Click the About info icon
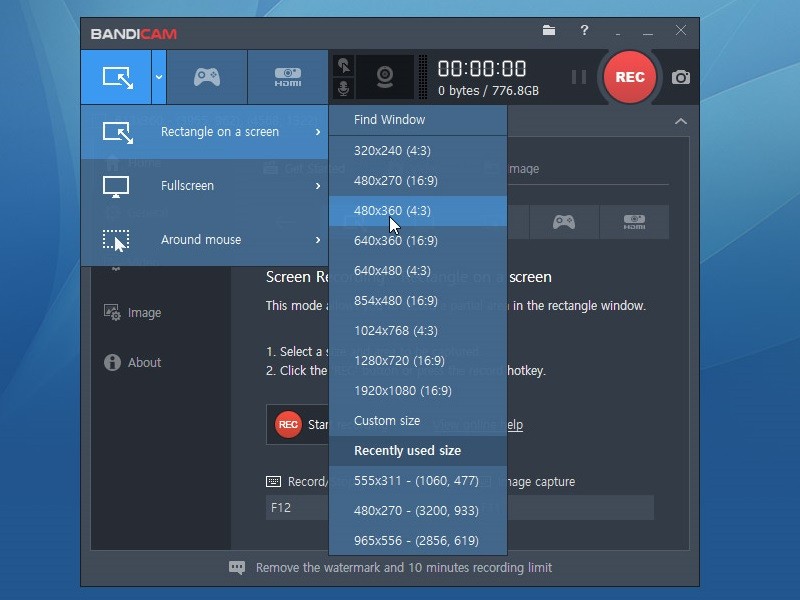Image resolution: width=800 pixels, height=600 pixels. pos(112,362)
